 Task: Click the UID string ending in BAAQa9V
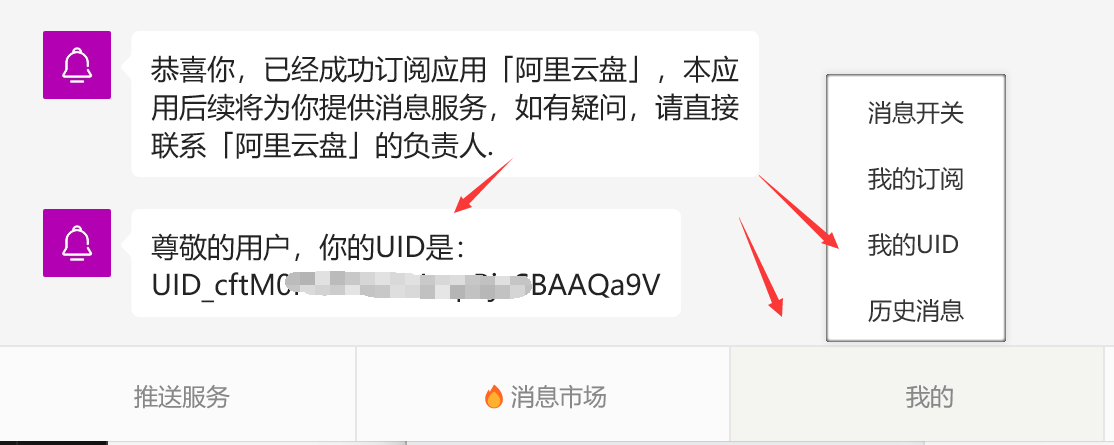pyautogui.click(x=406, y=285)
